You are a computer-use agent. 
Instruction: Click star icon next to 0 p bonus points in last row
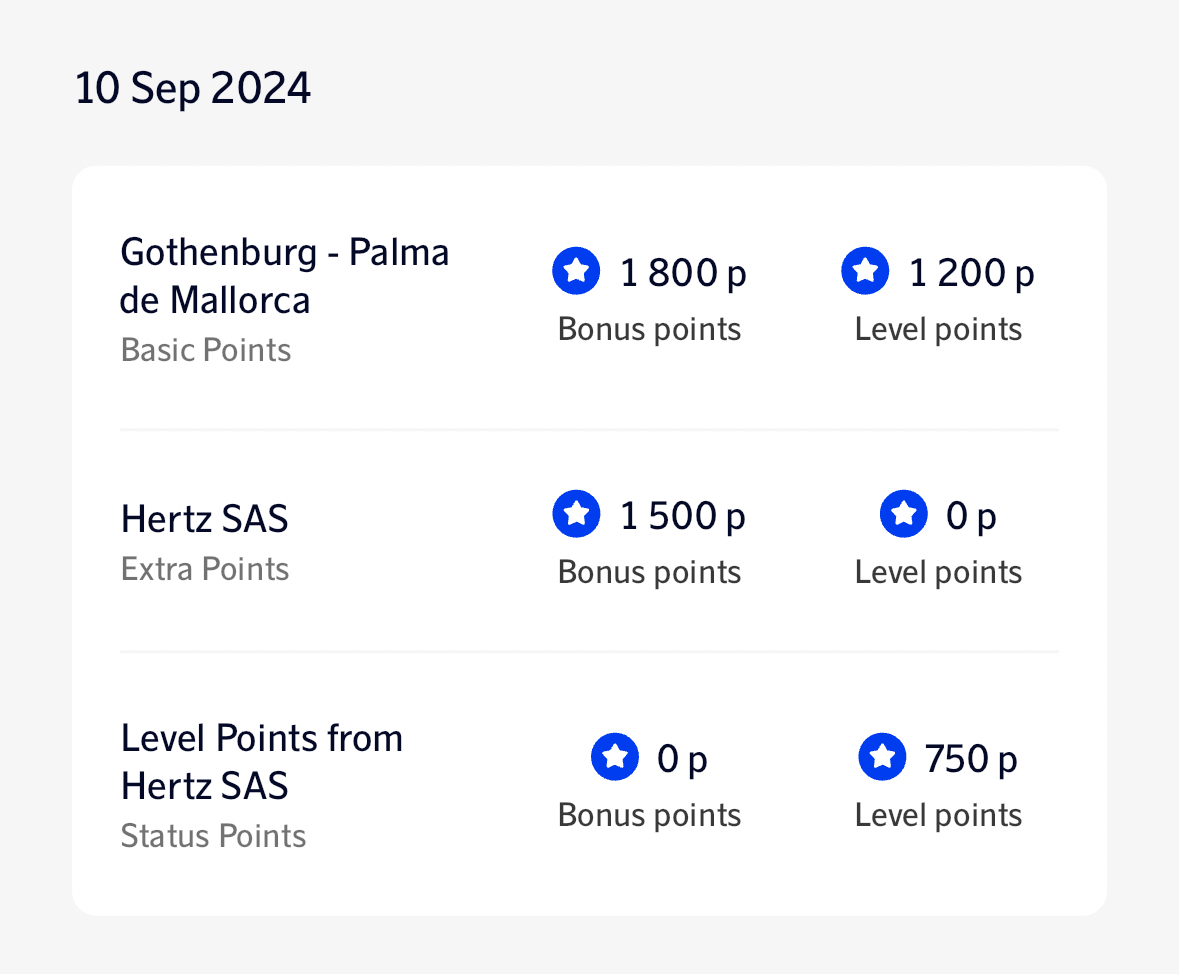[614, 758]
